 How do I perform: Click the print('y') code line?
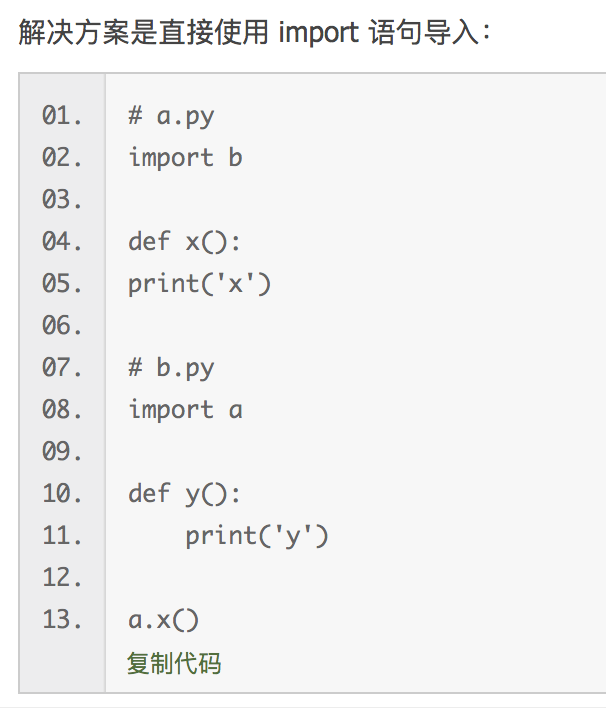tap(256, 536)
